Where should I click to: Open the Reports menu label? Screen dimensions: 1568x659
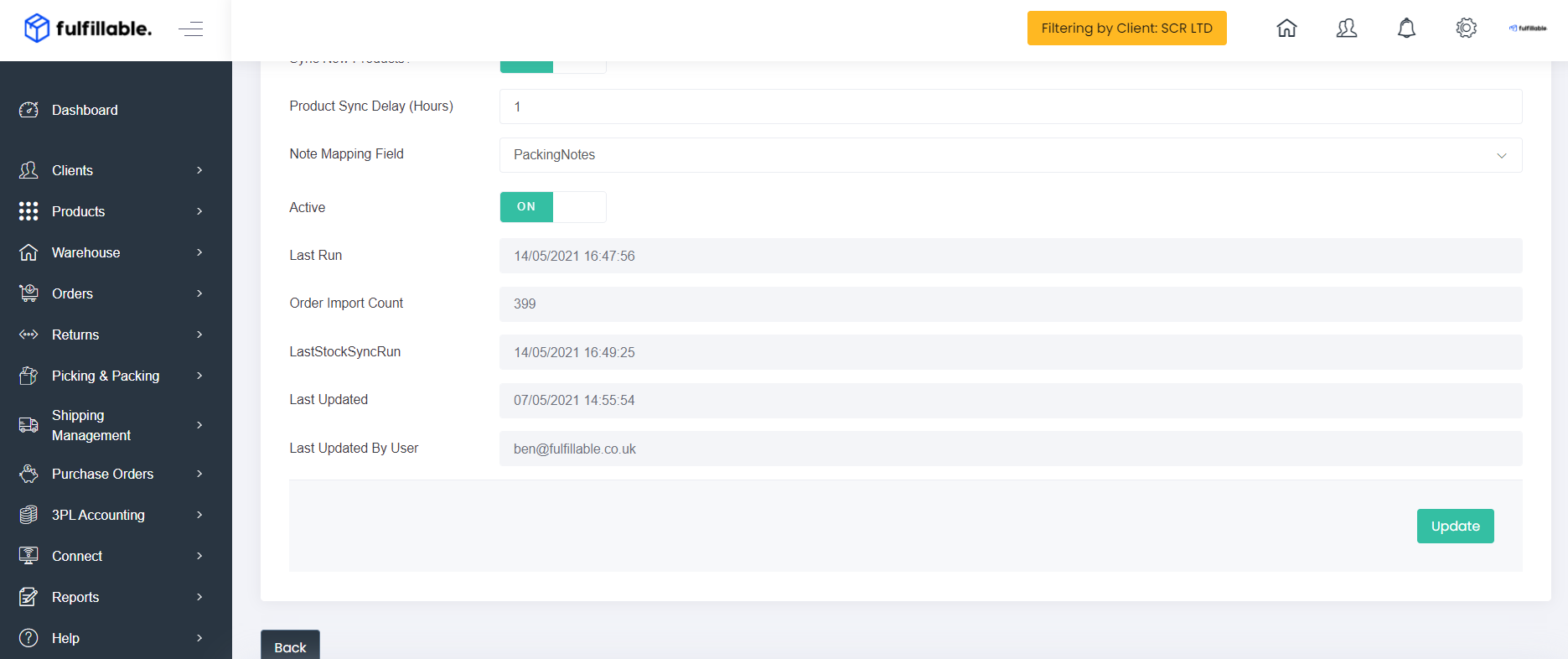tap(75, 597)
